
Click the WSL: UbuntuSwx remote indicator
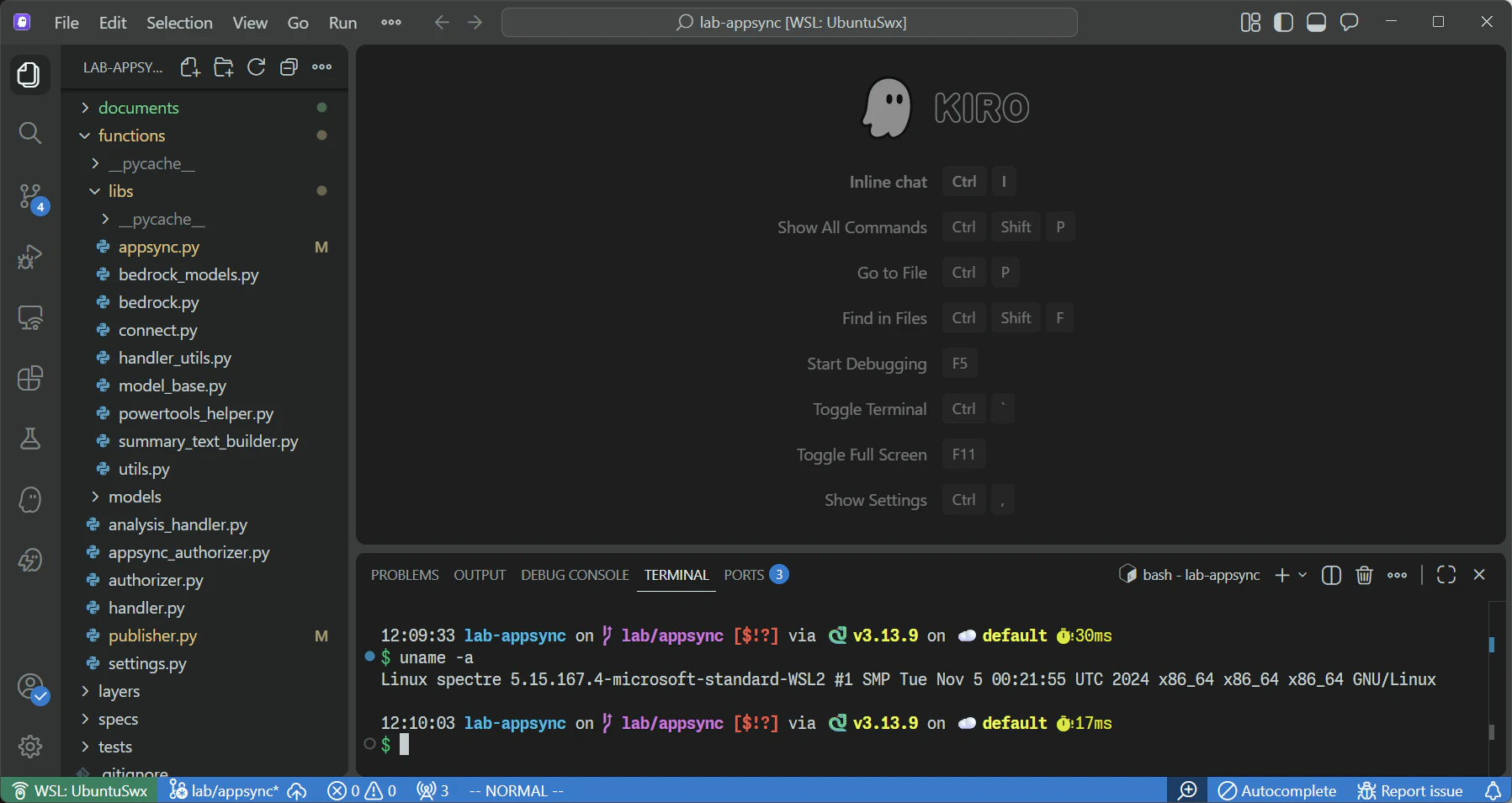click(81, 791)
